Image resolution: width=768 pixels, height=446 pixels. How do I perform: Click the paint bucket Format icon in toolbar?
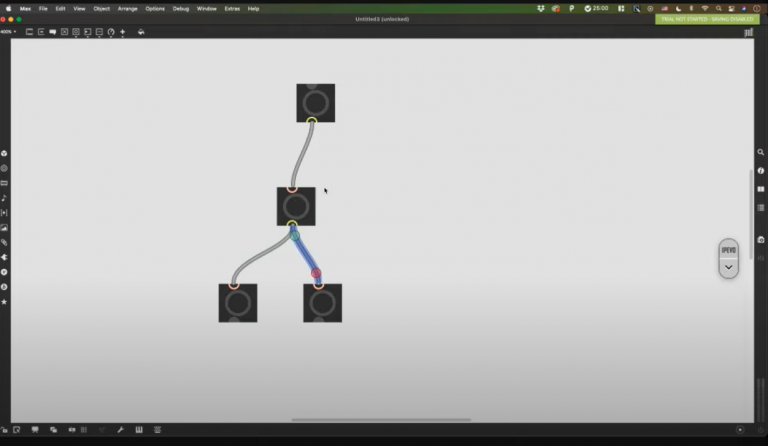(141, 32)
